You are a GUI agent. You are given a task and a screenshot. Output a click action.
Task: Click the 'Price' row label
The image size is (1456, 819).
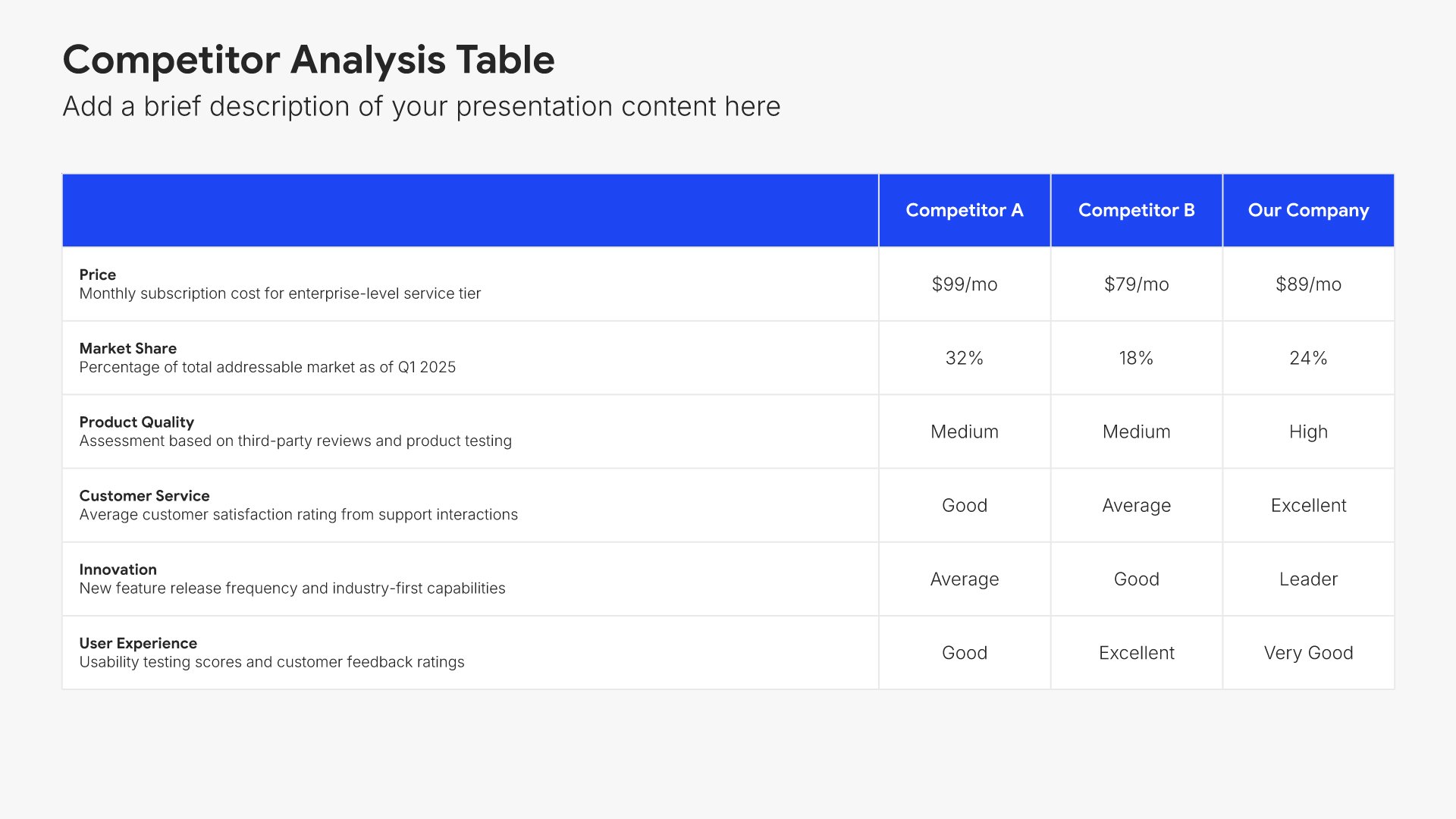pyautogui.click(x=98, y=275)
